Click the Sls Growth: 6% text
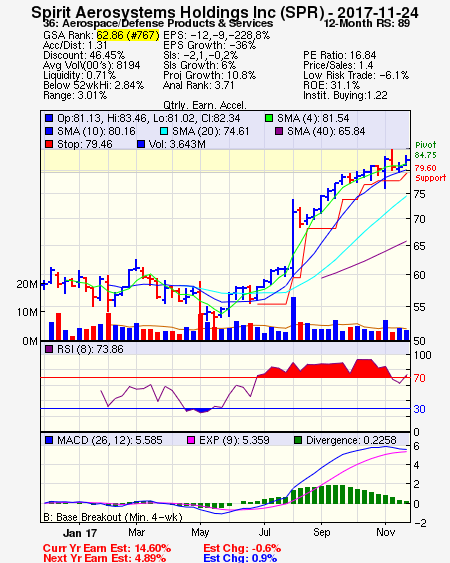Viewport: 450px width, 563px height. point(200,65)
